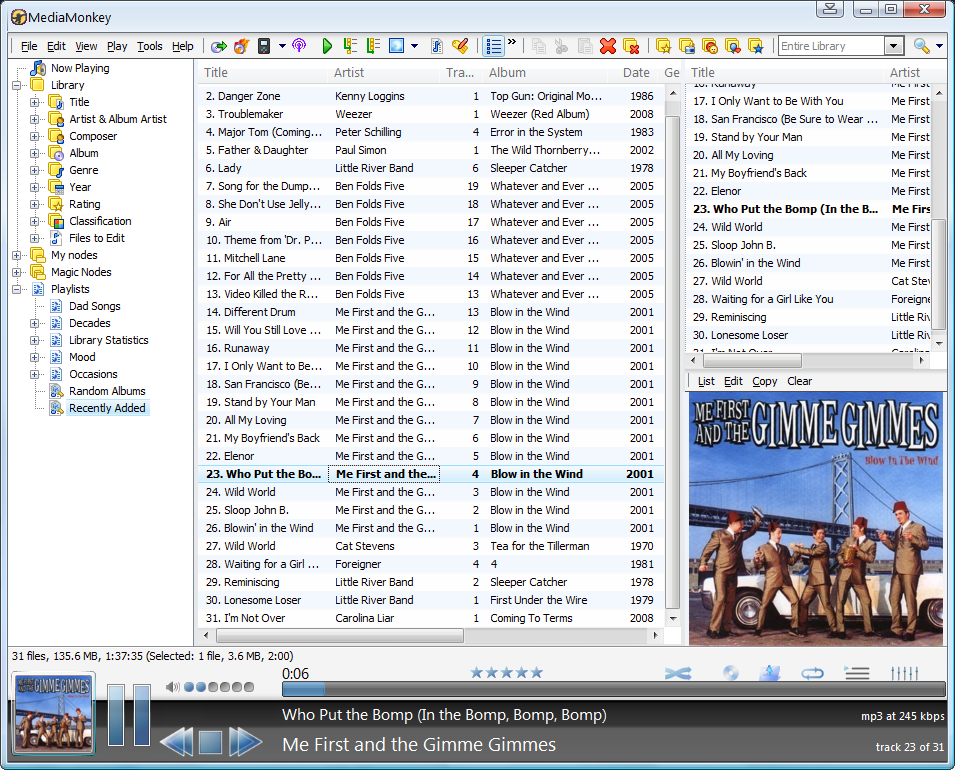Click the playback seek progress bar
Viewport: 955px width, 770px height.
click(613, 689)
